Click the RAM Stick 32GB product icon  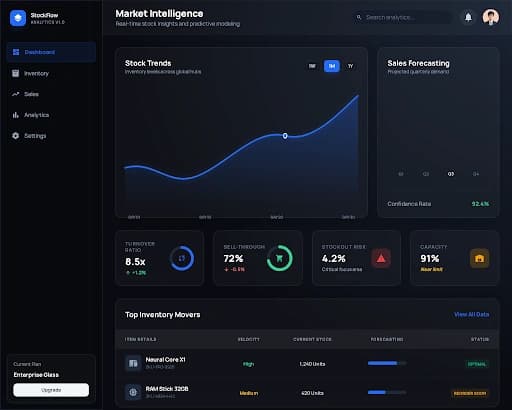tap(133, 392)
